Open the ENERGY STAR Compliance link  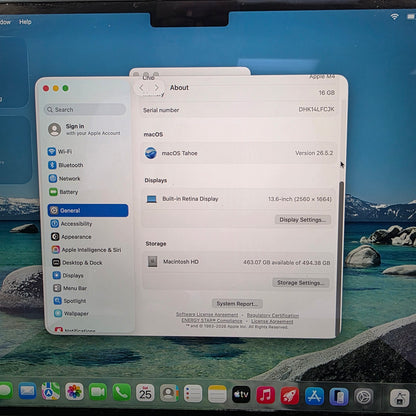(x=212, y=321)
